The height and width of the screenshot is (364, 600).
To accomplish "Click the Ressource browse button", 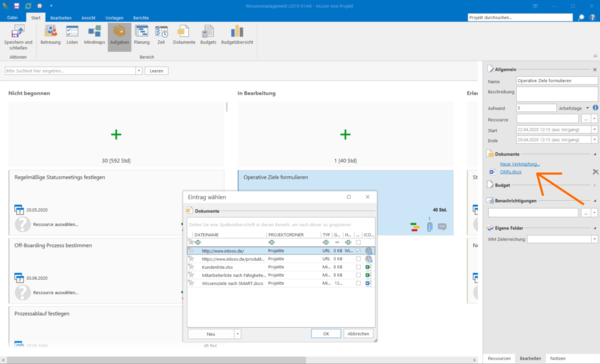I will [x=585, y=119].
